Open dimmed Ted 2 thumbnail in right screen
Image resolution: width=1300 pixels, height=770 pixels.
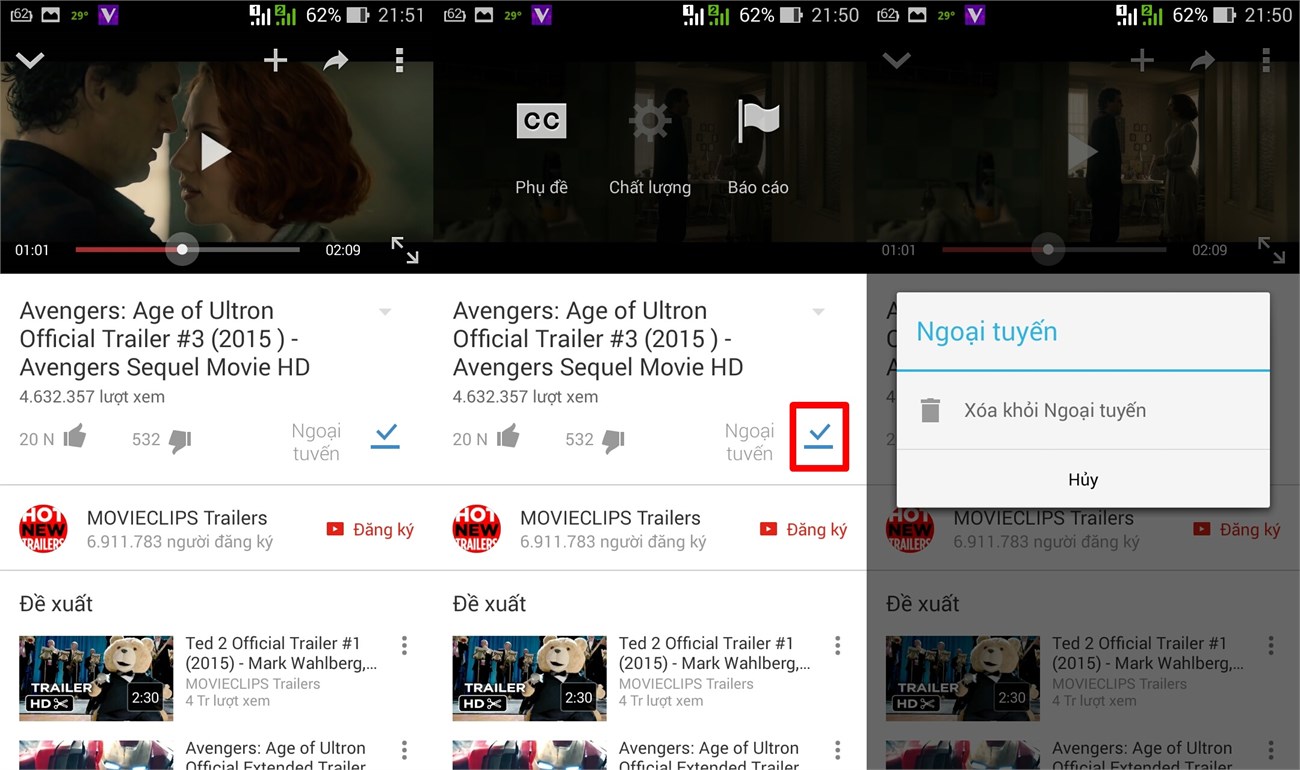click(963, 678)
